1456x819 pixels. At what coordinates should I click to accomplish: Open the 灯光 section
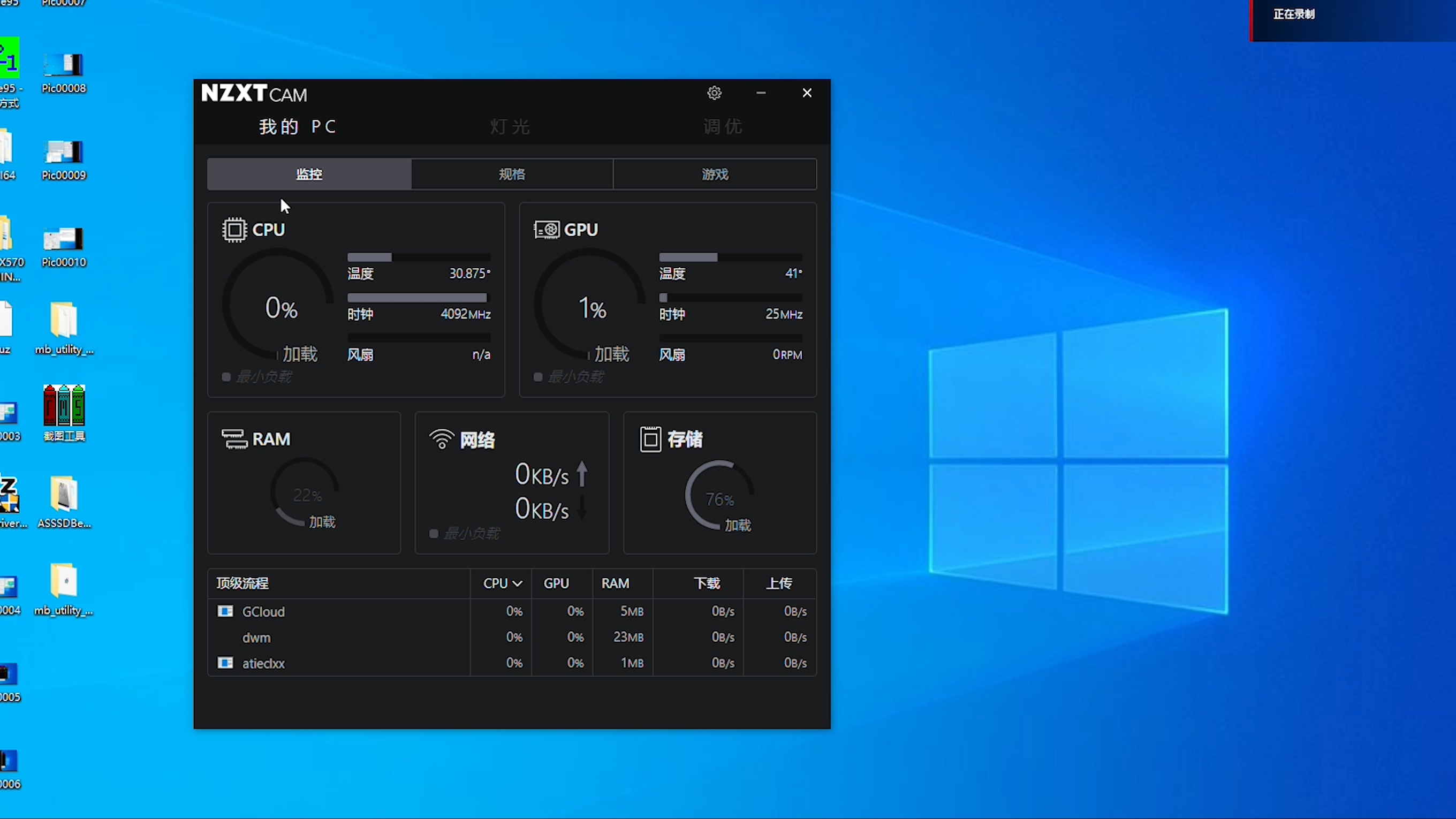(510, 127)
